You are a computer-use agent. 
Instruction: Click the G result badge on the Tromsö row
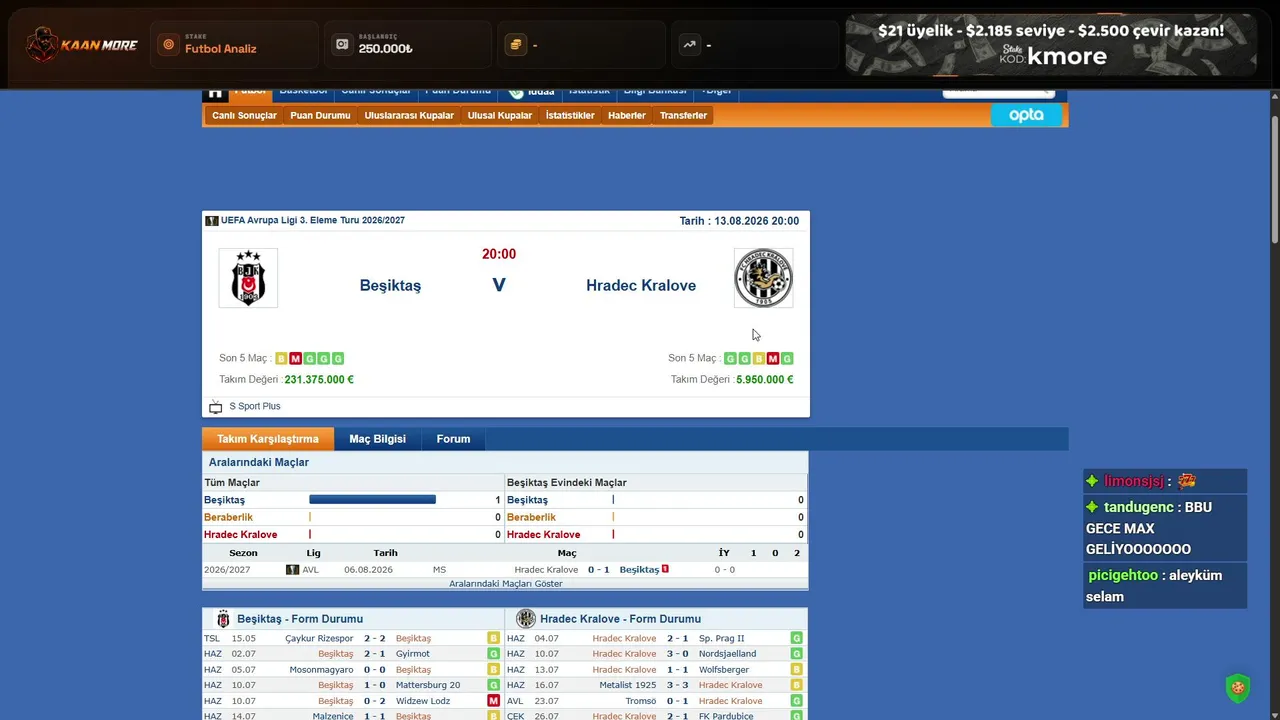pyautogui.click(x=797, y=701)
